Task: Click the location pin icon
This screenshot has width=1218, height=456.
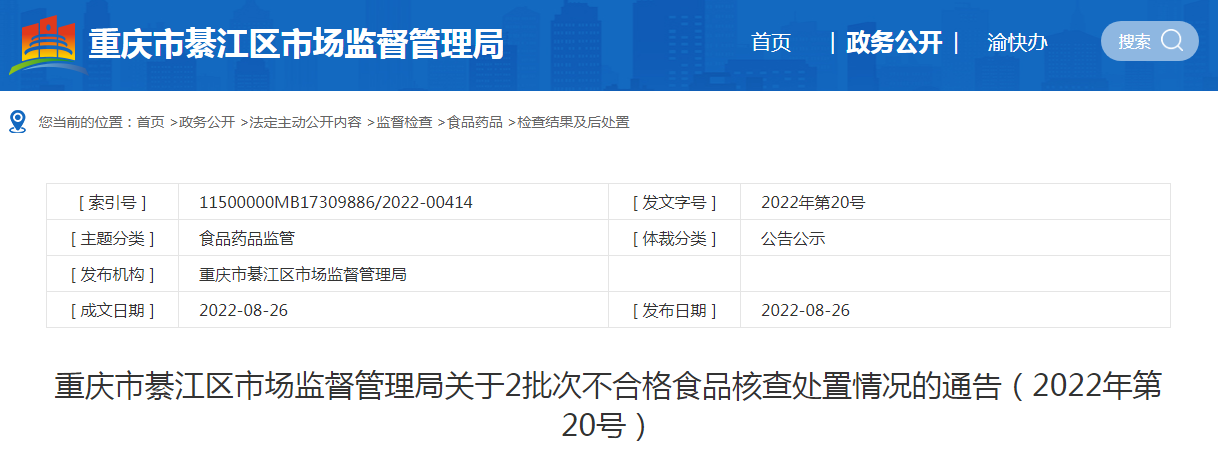Action: click(x=17, y=122)
